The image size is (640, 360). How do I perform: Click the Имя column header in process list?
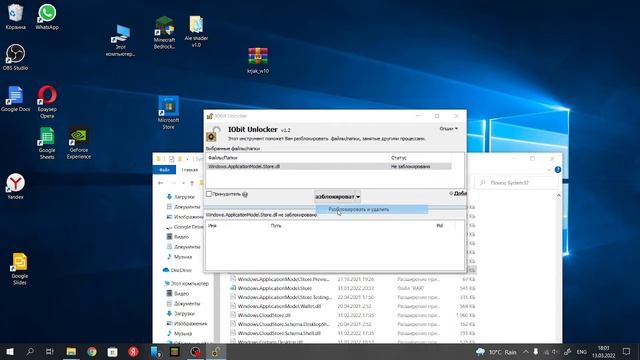pyautogui.click(x=212, y=226)
